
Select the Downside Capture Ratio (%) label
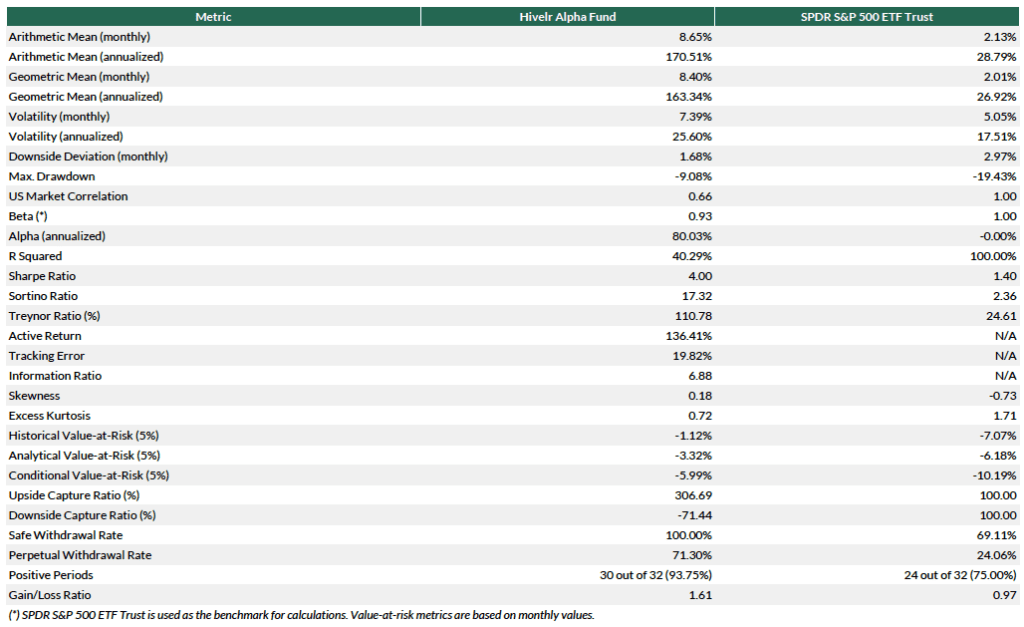coord(82,515)
